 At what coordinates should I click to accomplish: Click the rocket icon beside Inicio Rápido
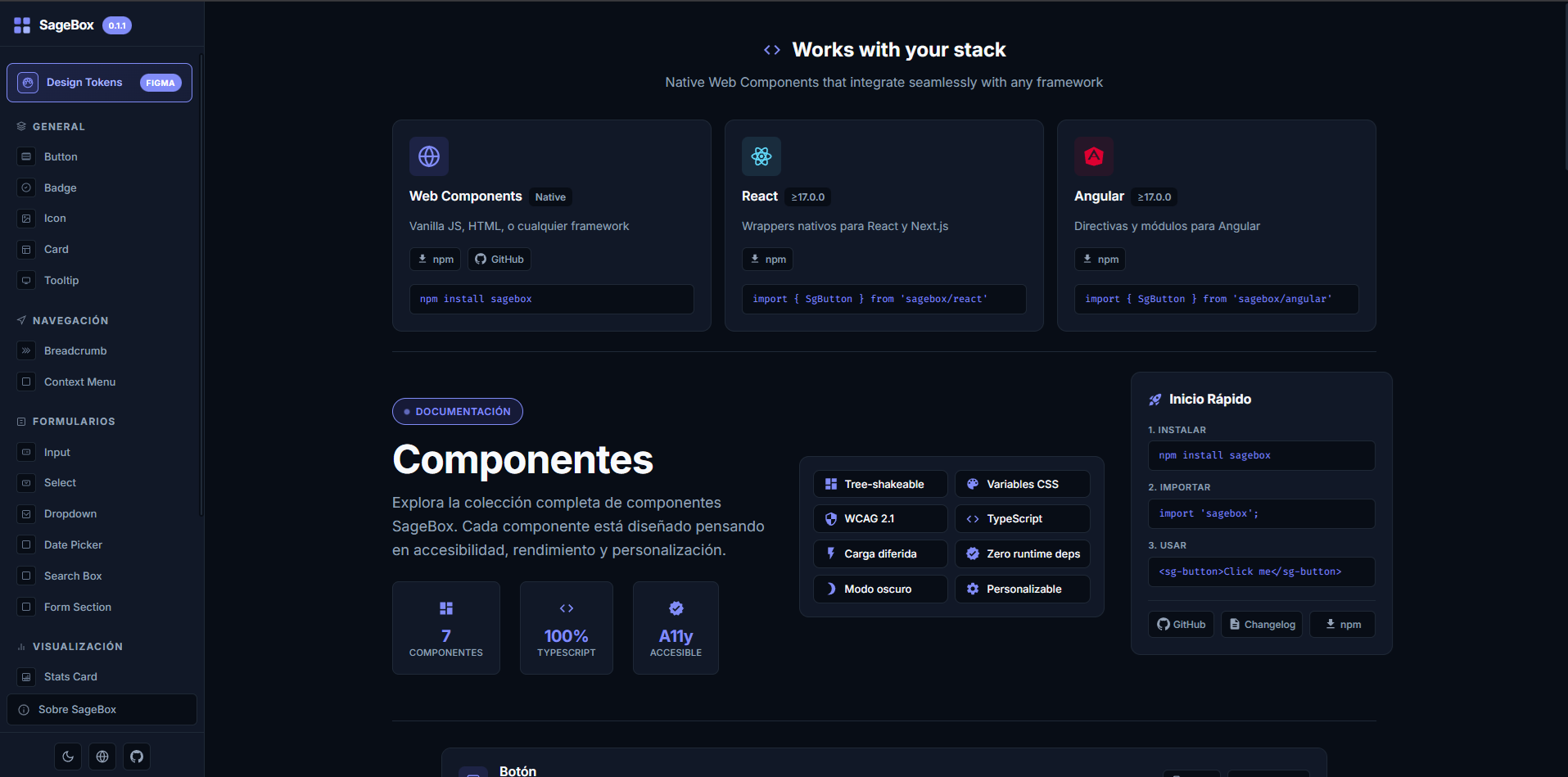tap(1155, 399)
